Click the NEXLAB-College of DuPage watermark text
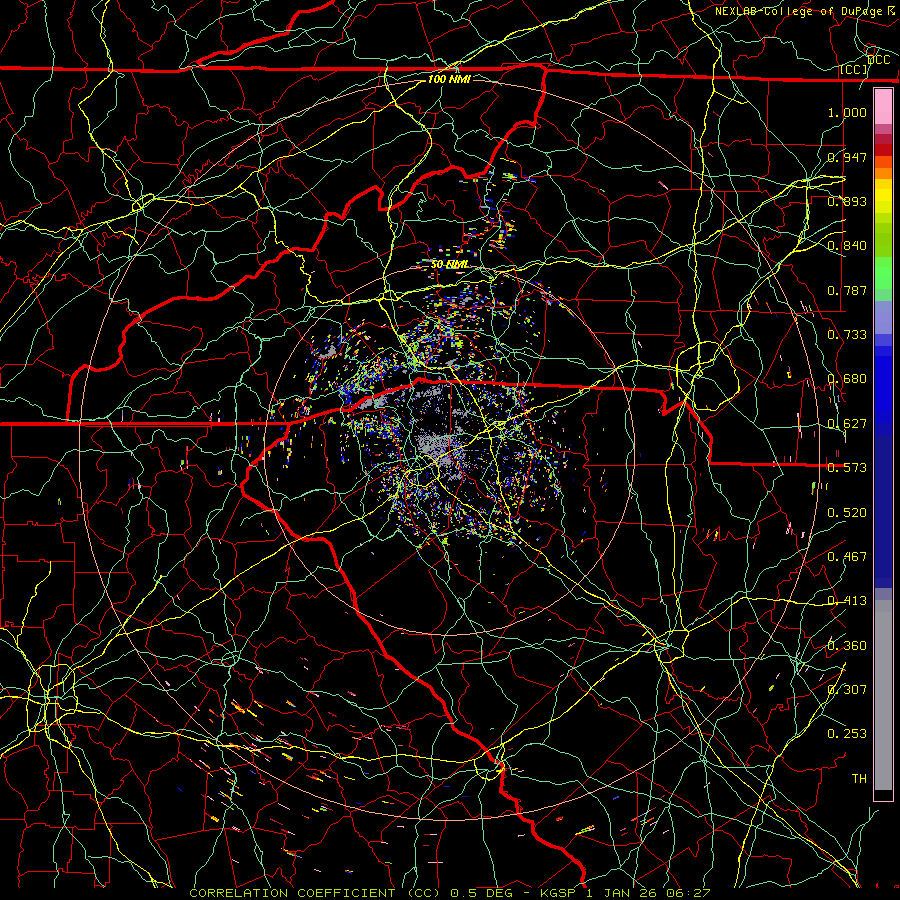 (804, 11)
